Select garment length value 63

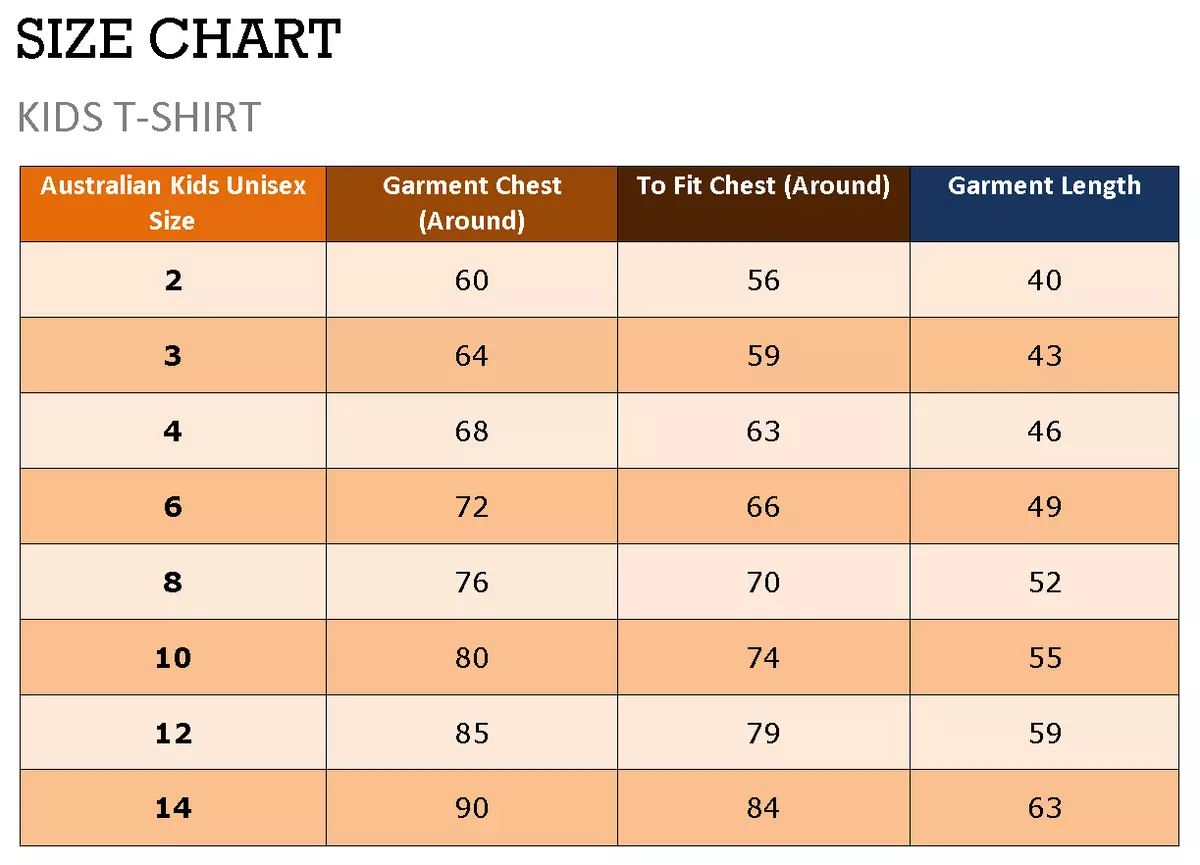[1044, 808]
